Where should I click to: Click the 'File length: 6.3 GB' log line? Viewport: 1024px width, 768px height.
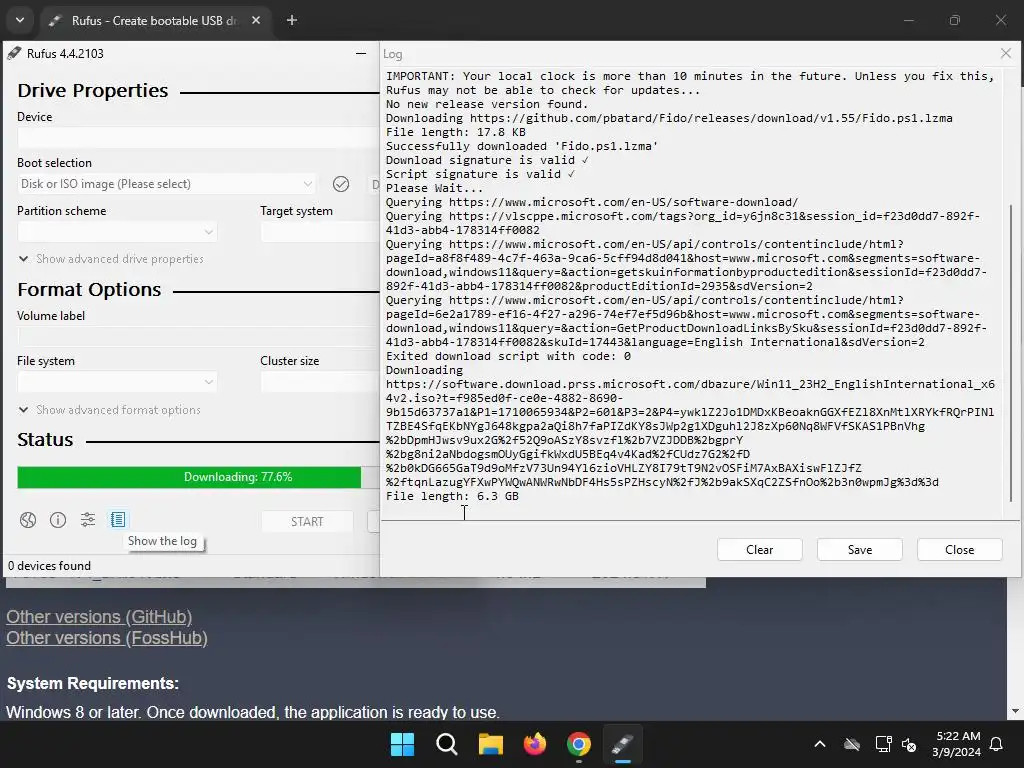[452, 496]
